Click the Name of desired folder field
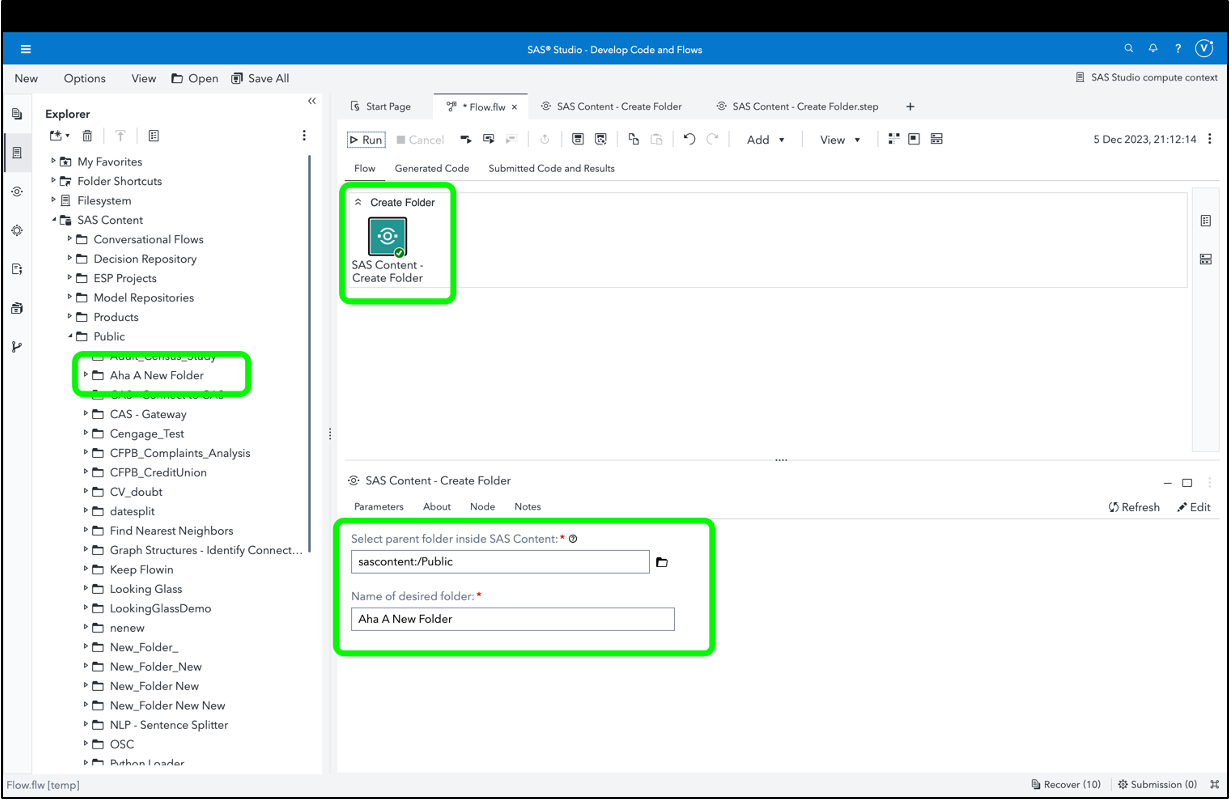1230x800 pixels. pyautogui.click(x=513, y=619)
